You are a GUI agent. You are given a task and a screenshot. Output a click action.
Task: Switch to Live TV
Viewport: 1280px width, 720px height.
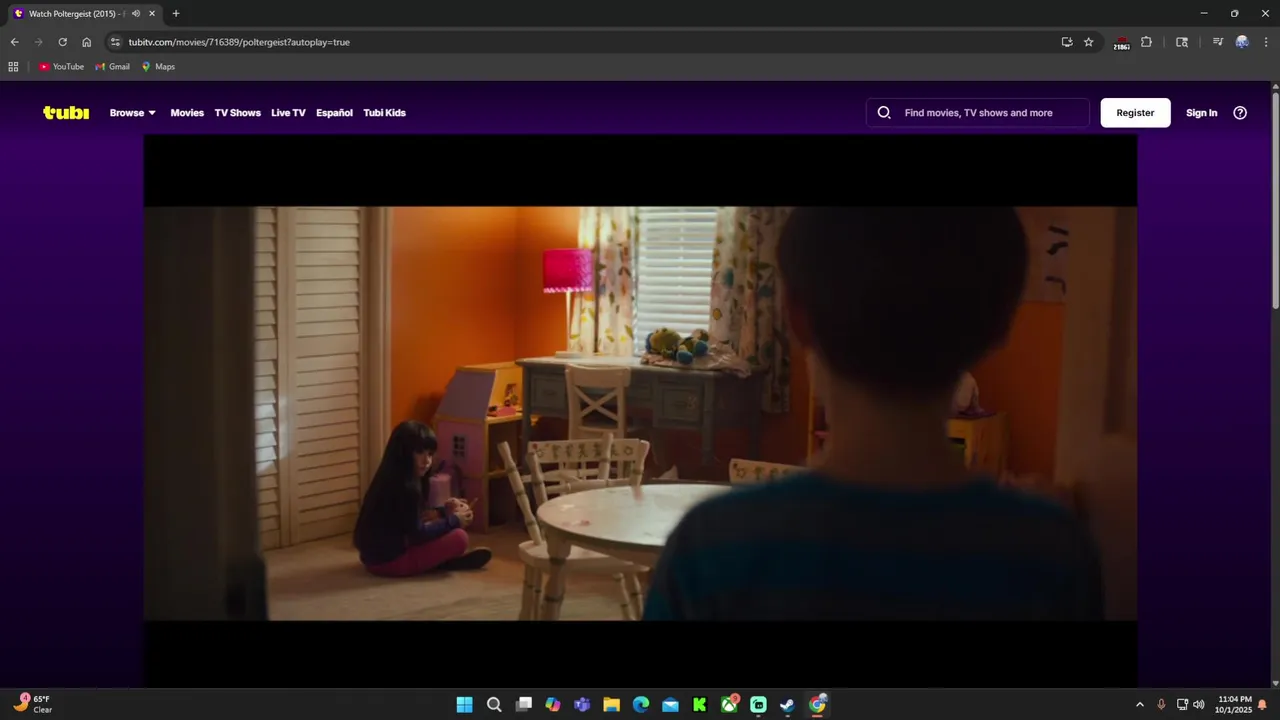click(288, 113)
